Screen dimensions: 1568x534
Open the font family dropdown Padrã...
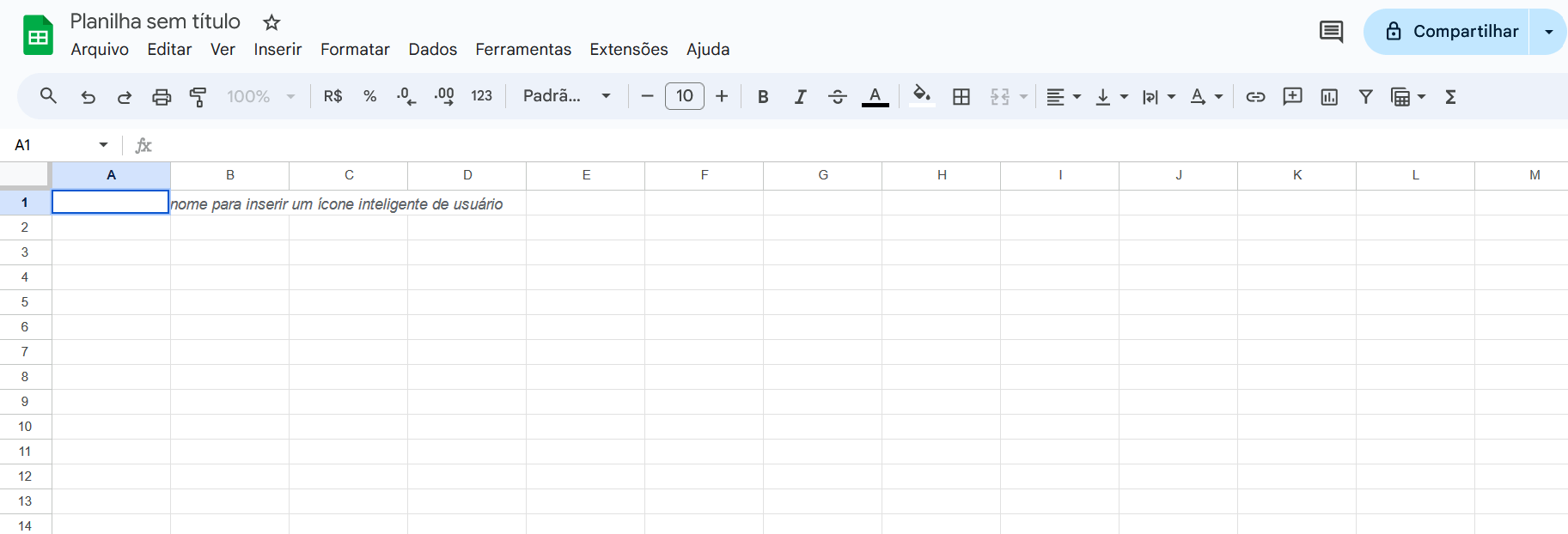click(x=567, y=96)
